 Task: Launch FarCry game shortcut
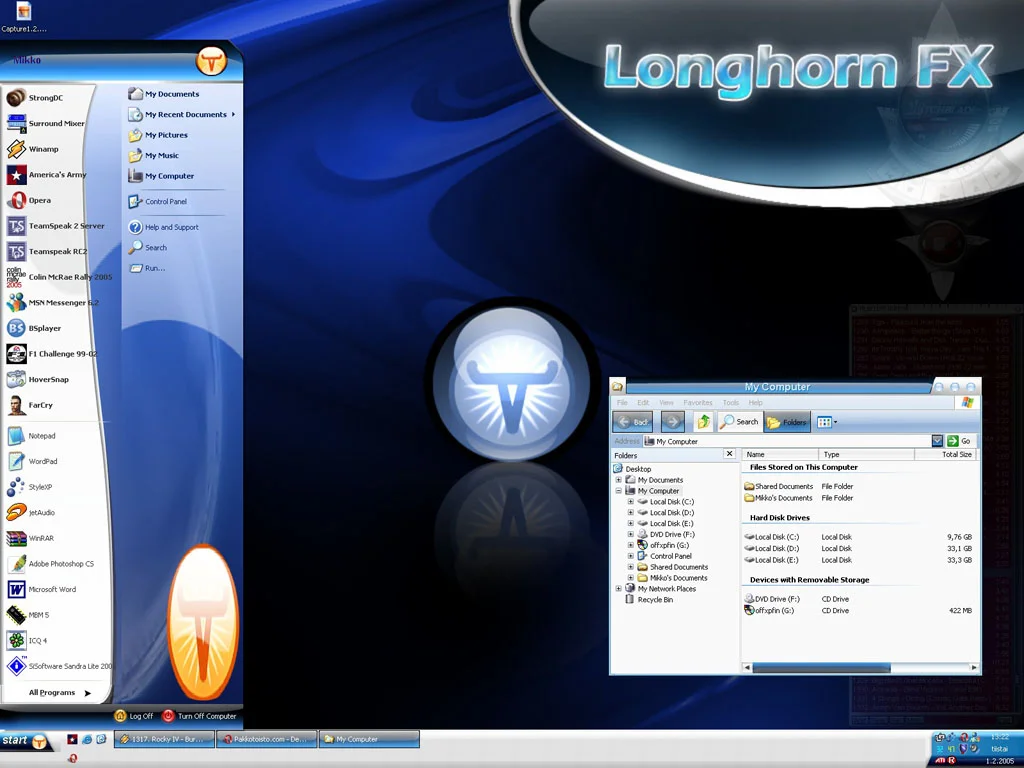click(x=38, y=405)
